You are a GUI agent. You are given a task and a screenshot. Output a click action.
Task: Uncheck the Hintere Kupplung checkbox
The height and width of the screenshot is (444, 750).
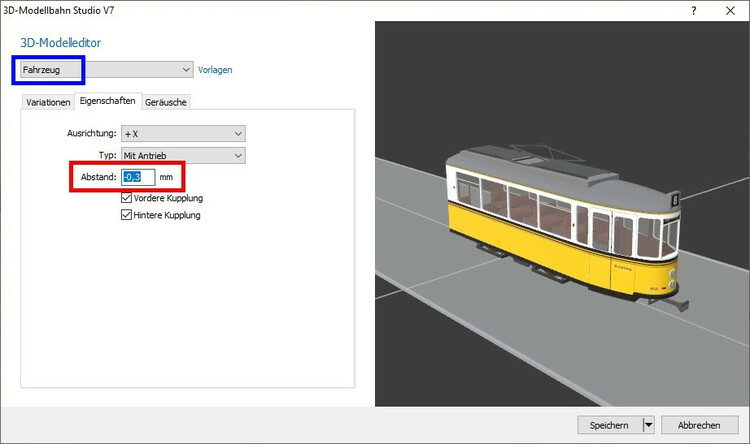(x=126, y=215)
